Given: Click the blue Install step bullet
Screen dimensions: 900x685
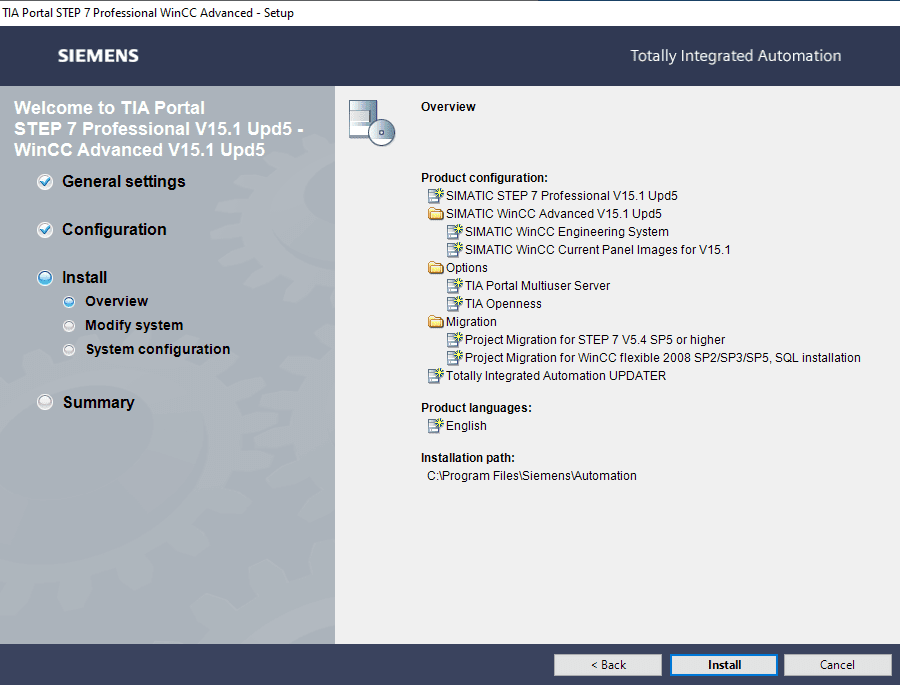Looking at the screenshot, I should [45, 278].
